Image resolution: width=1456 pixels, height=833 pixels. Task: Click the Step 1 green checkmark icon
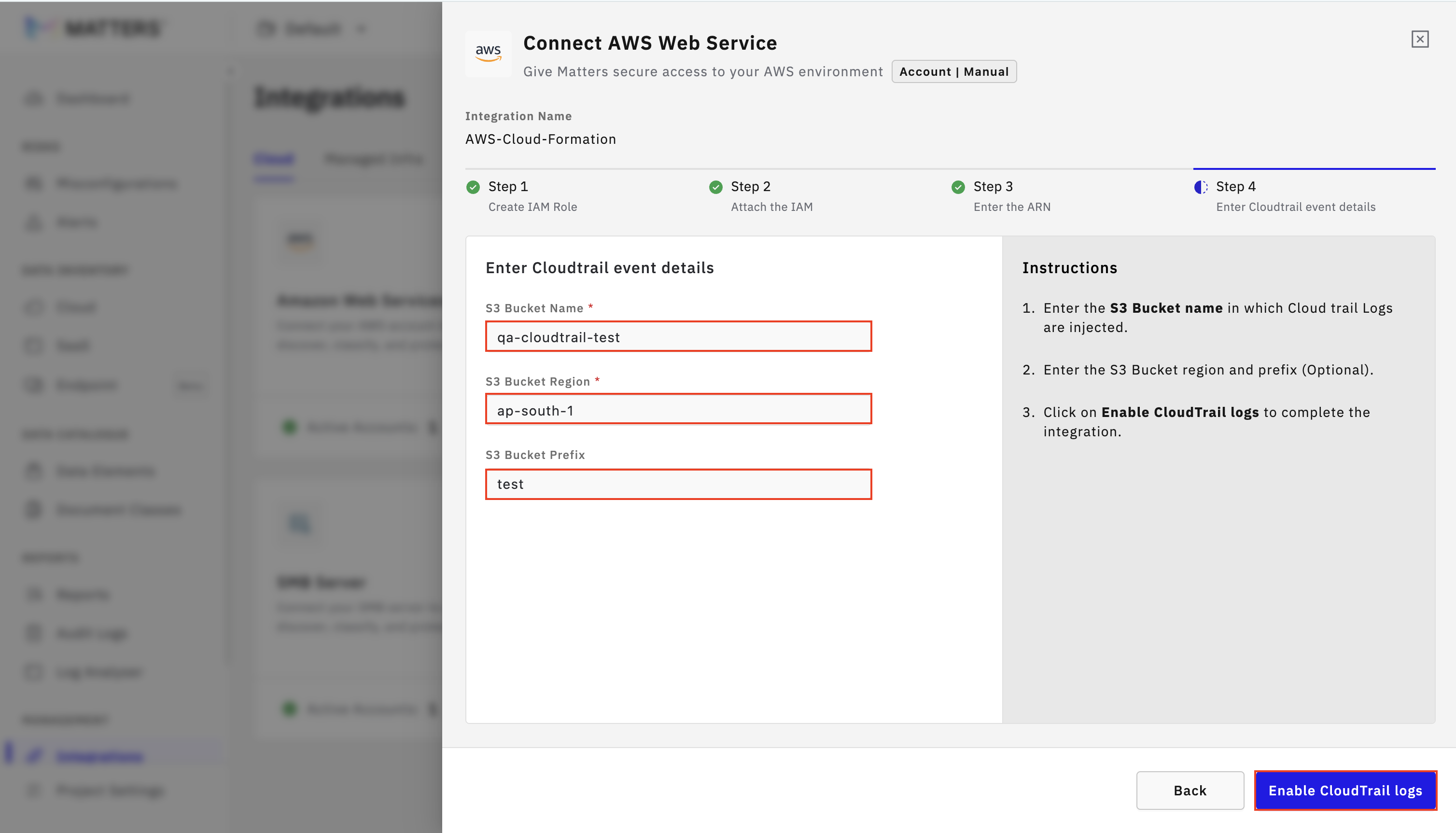coord(473,187)
